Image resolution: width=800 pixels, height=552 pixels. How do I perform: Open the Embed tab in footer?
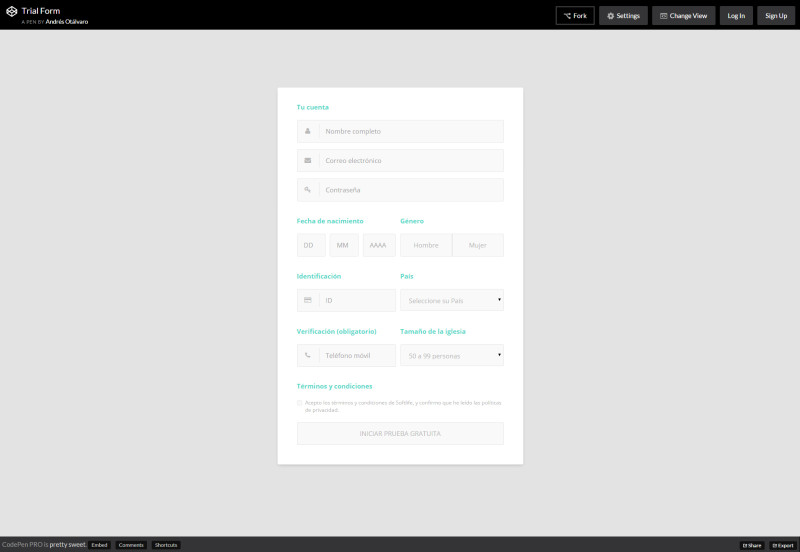[99, 545]
